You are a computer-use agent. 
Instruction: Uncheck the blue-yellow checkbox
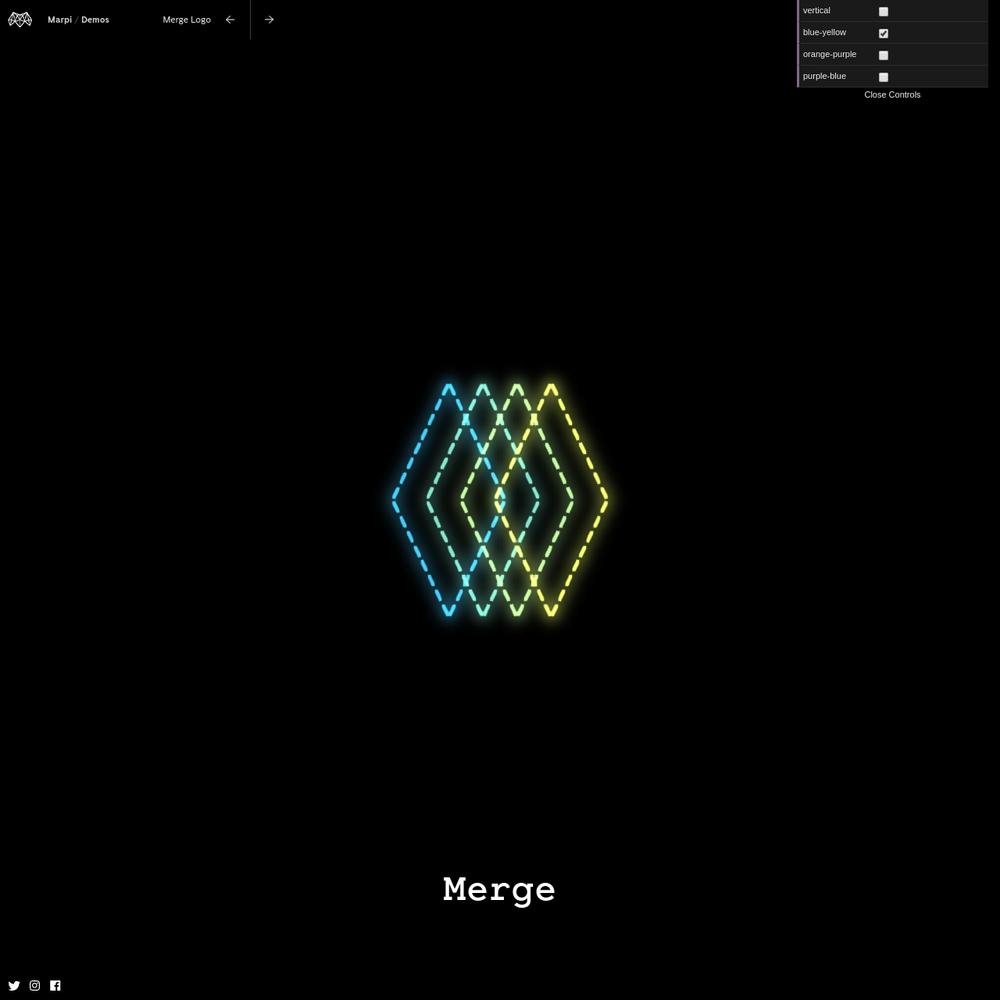point(883,33)
